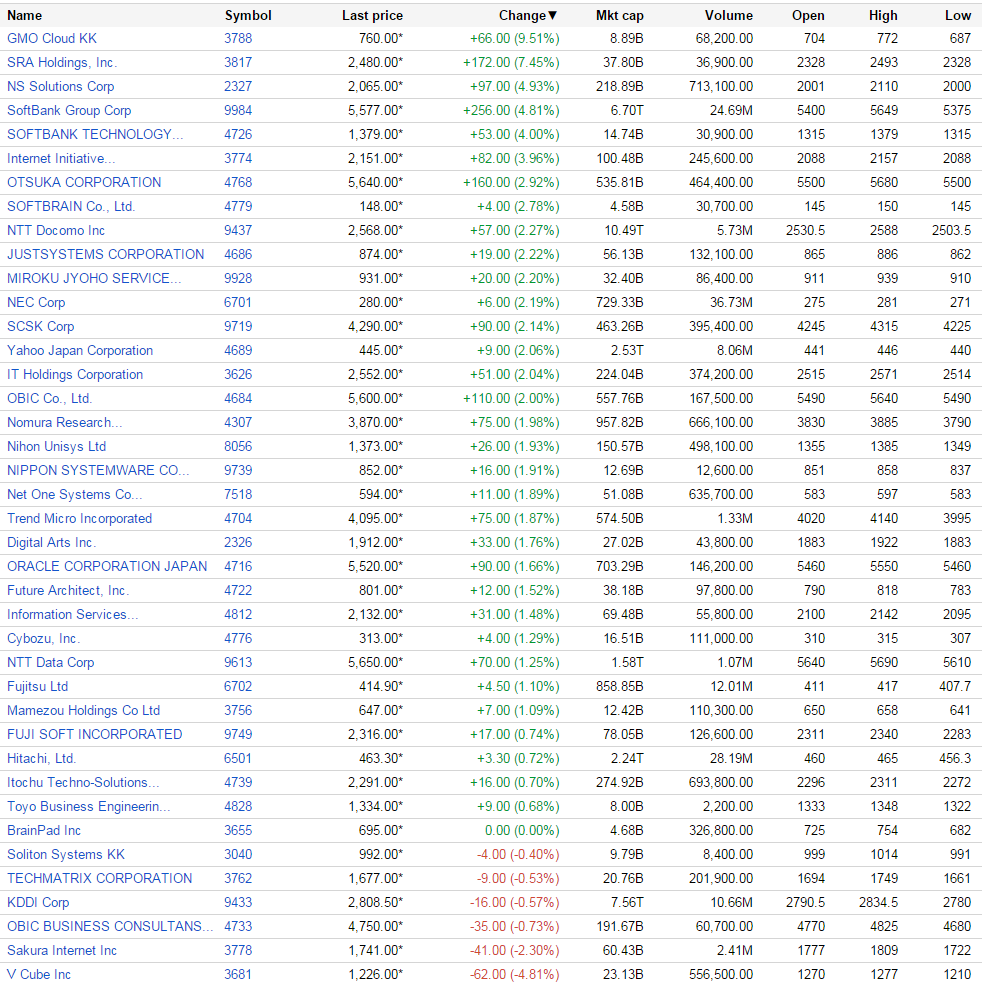Viewport: 982px width, 986px height.
Task: Click ticker symbol 6701
Action: [238, 302]
